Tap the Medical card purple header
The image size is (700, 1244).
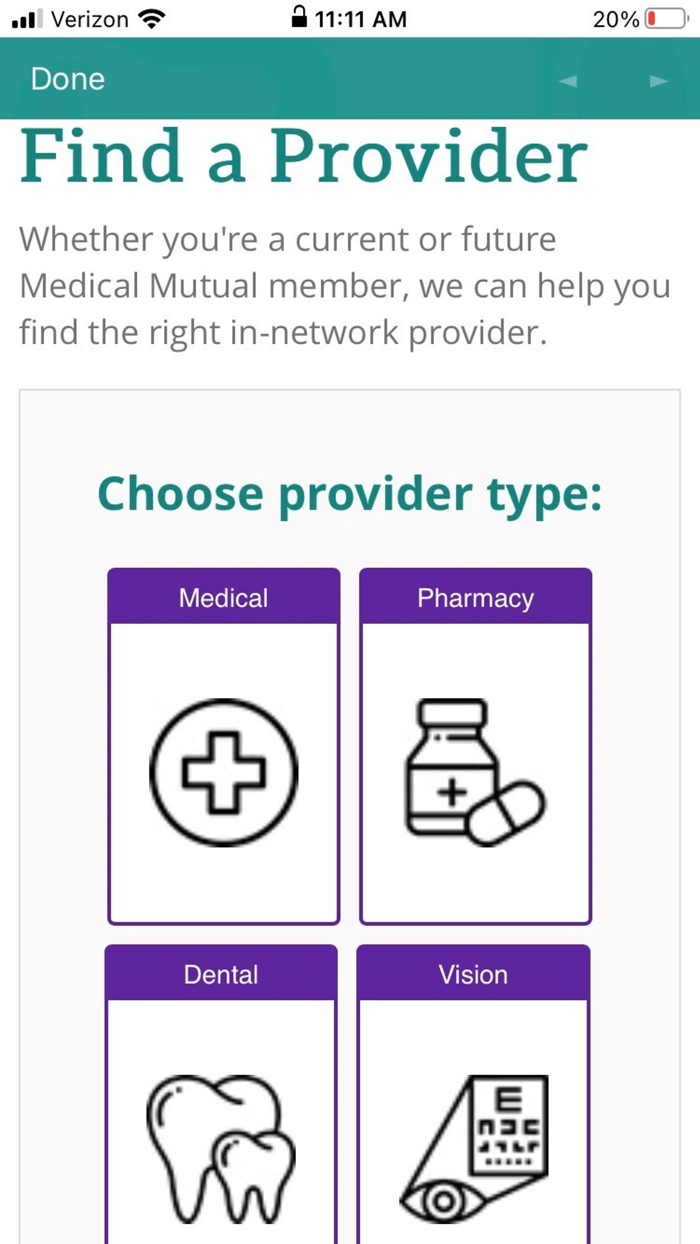click(x=223, y=597)
